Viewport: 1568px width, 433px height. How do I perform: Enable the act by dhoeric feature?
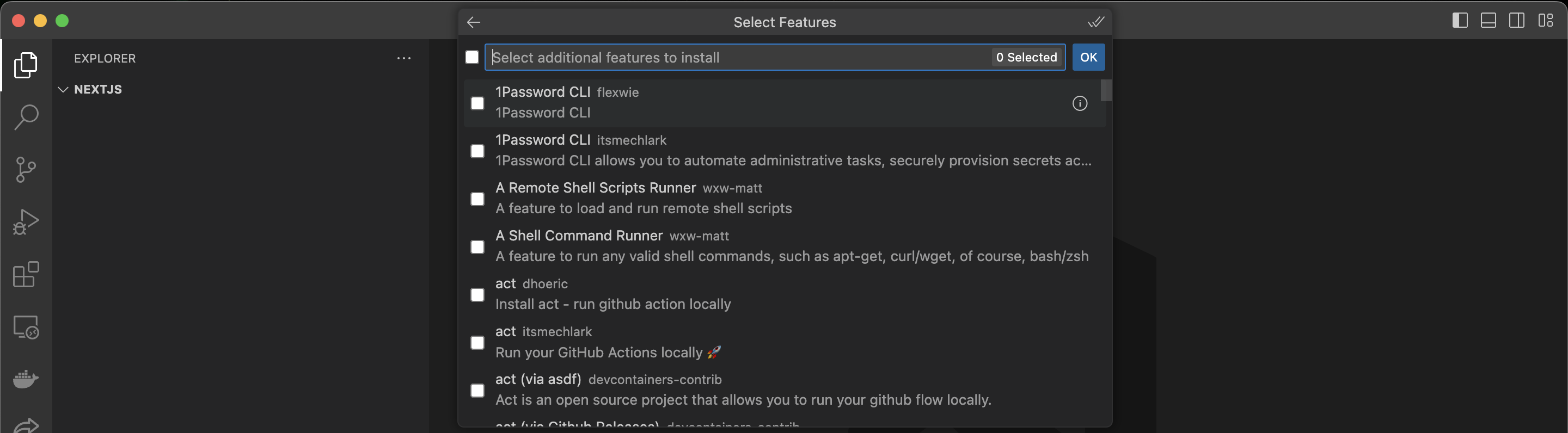tap(478, 295)
